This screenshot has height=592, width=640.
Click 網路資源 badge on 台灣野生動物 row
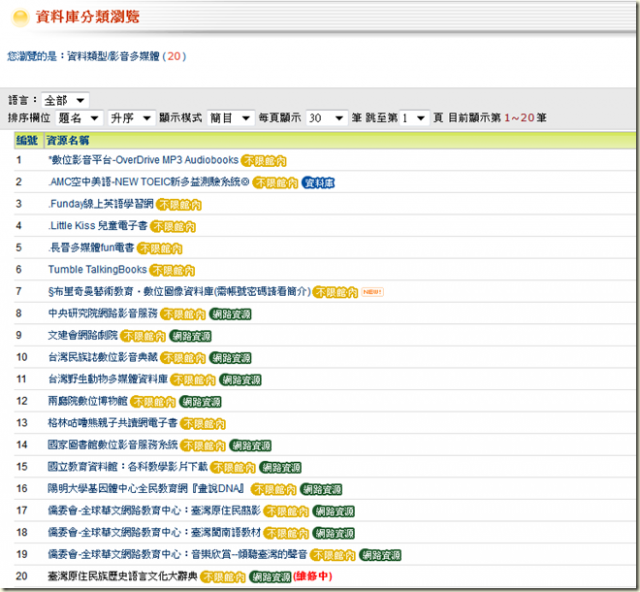pyautogui.click(x=240, y=380)
